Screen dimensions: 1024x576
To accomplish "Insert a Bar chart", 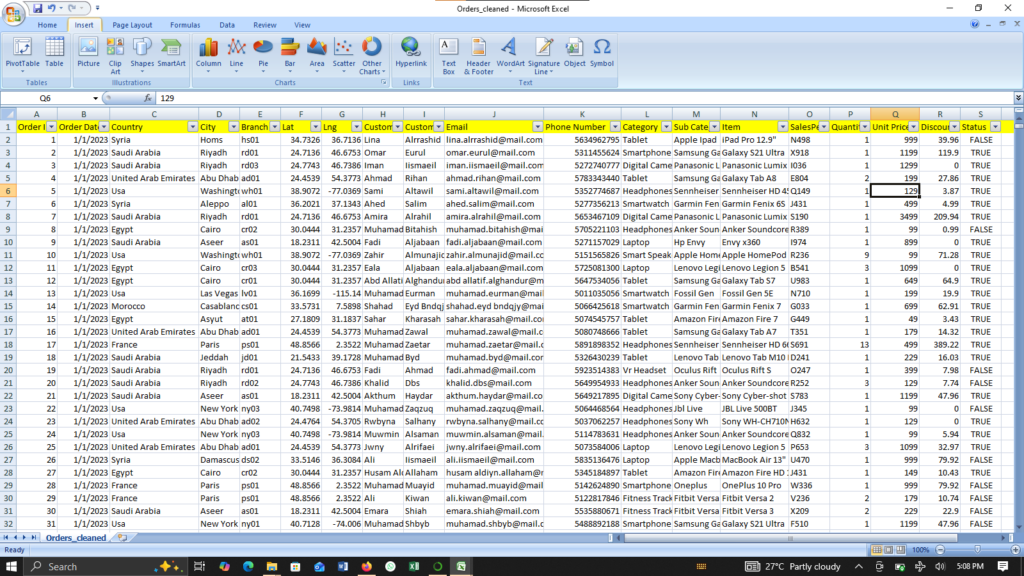I will click(x=290, y=56).
